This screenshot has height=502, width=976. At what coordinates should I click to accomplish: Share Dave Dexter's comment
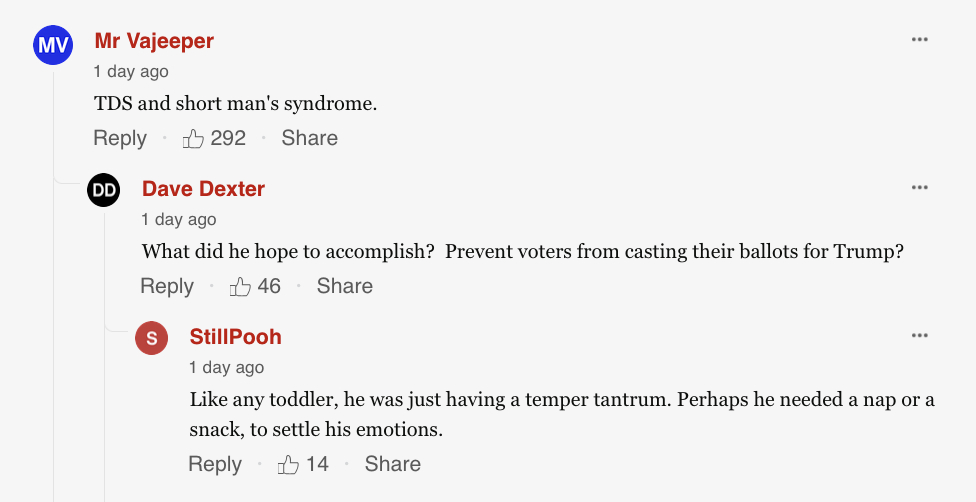coord(344,286)
